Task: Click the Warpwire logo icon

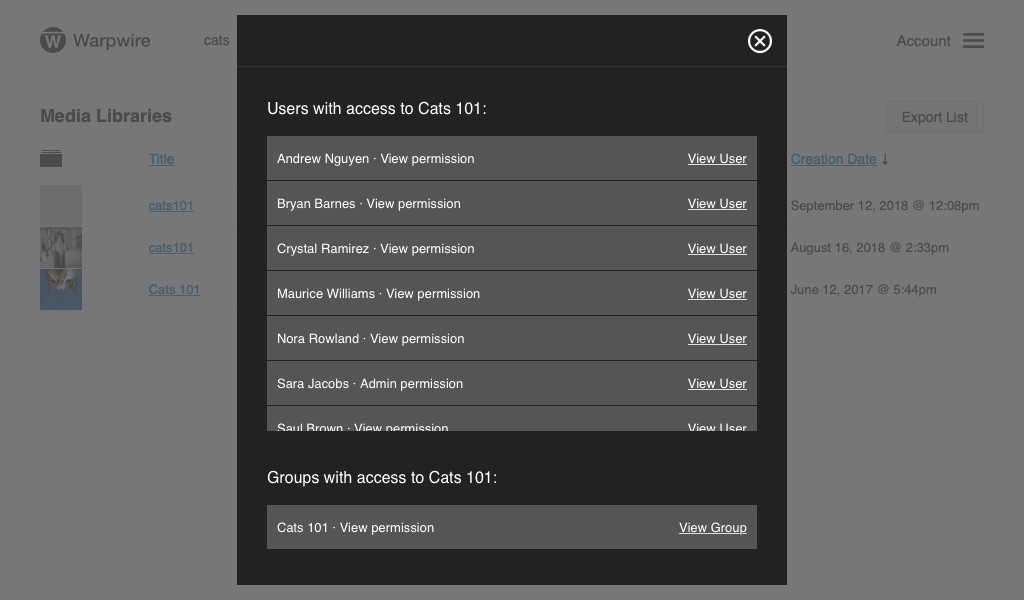Action: tap(53, 41)
